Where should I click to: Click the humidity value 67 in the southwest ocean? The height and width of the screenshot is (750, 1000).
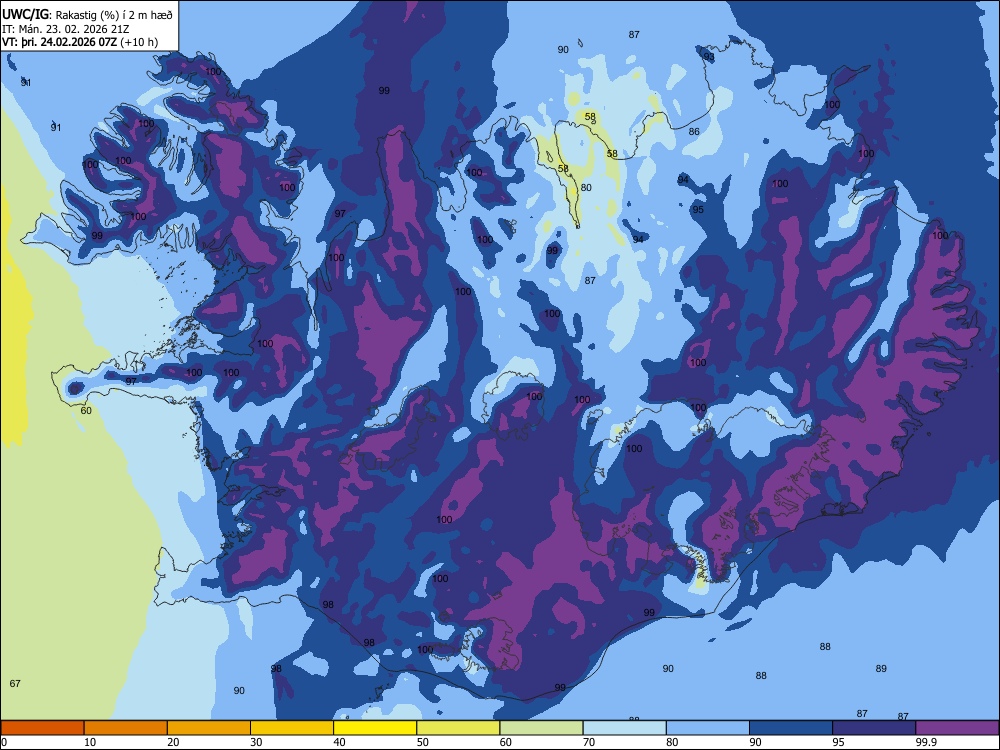click(15, 684)
